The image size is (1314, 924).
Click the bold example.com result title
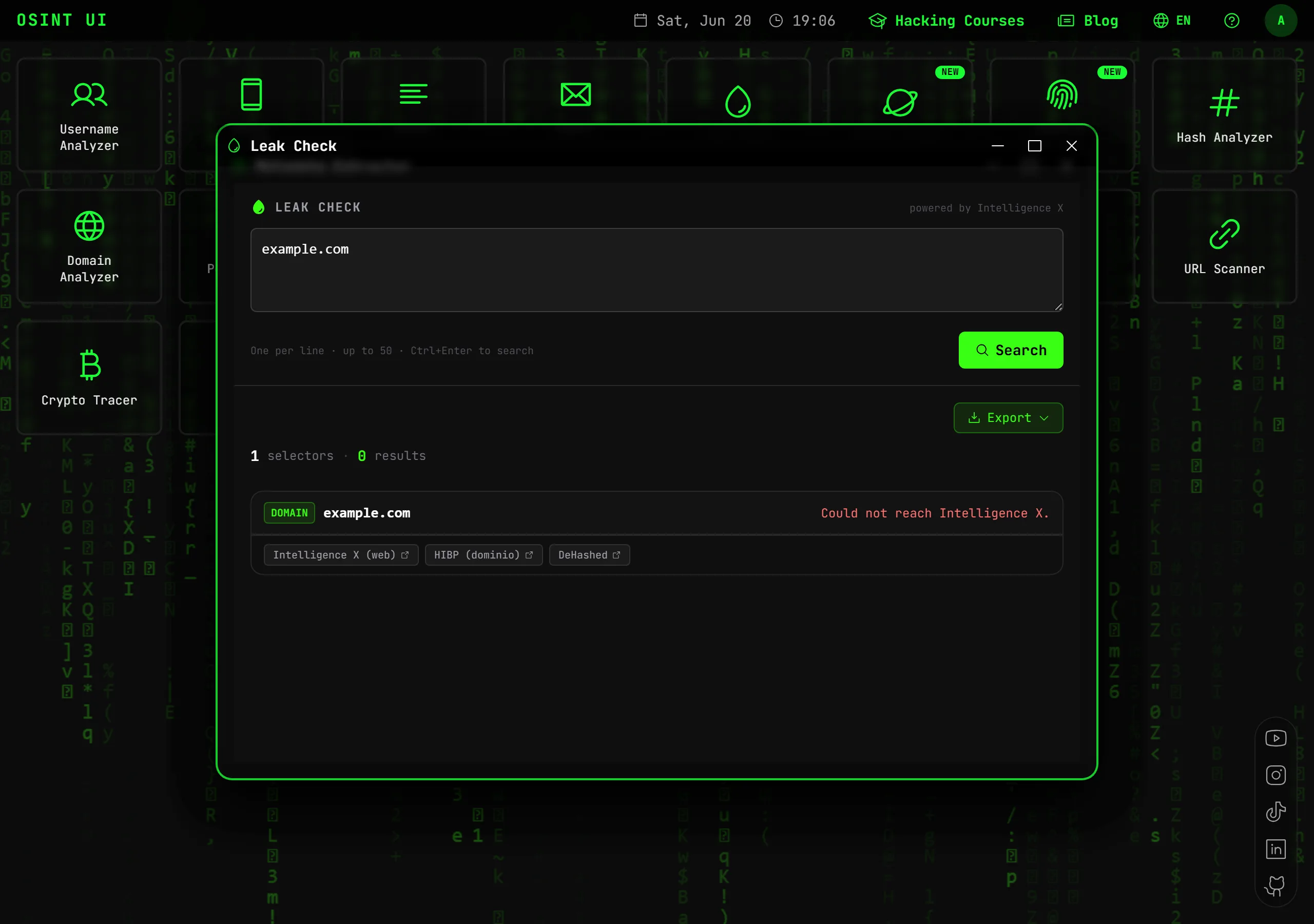[367, 513]
